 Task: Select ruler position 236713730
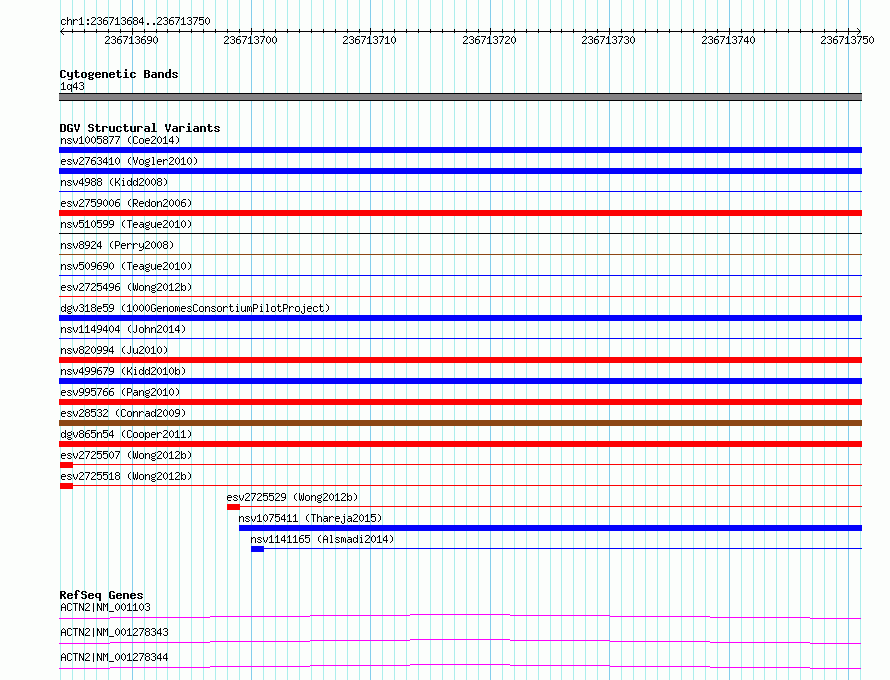tap(608, 40)
